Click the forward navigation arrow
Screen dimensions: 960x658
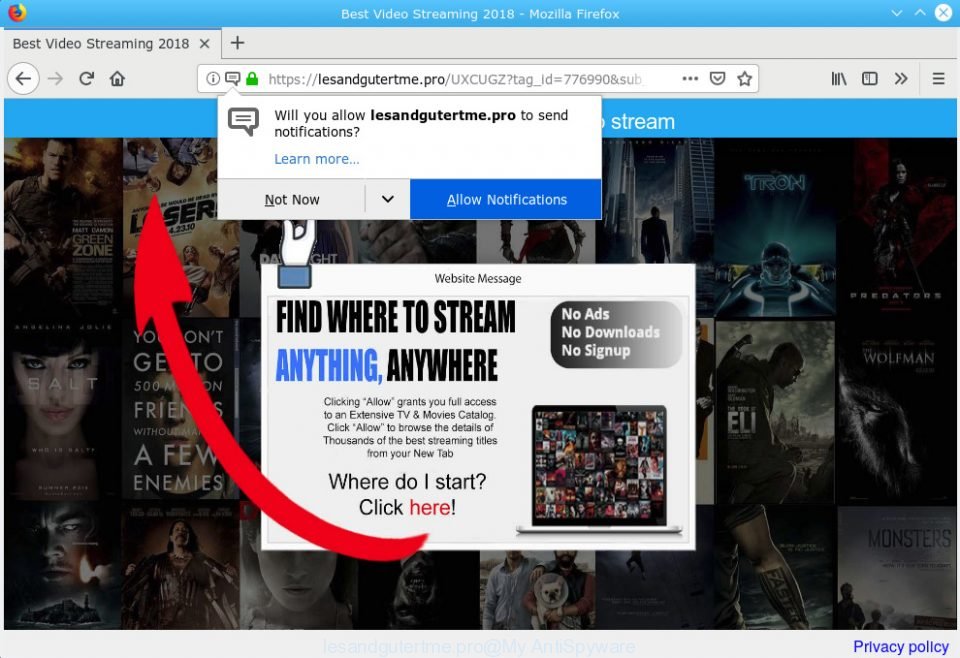tap(56, 79)
